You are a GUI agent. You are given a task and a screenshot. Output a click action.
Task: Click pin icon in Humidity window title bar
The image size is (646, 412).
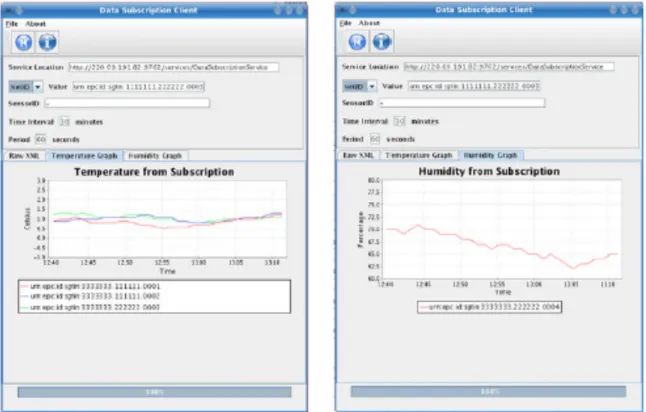[353, 9]
